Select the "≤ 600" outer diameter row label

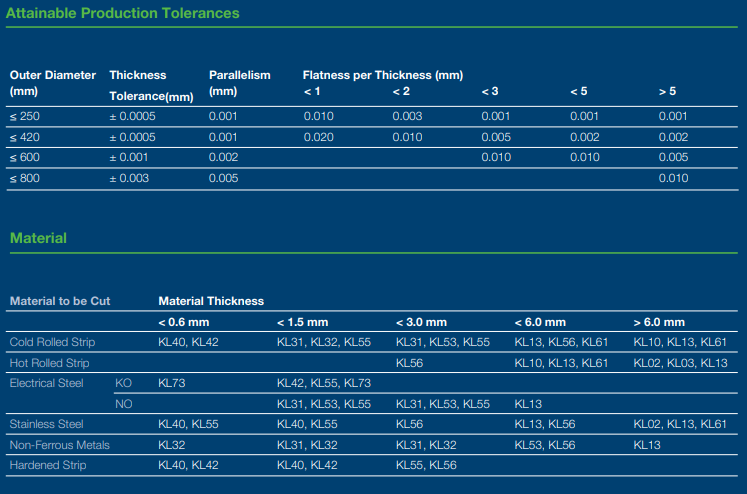pos(25,157)
